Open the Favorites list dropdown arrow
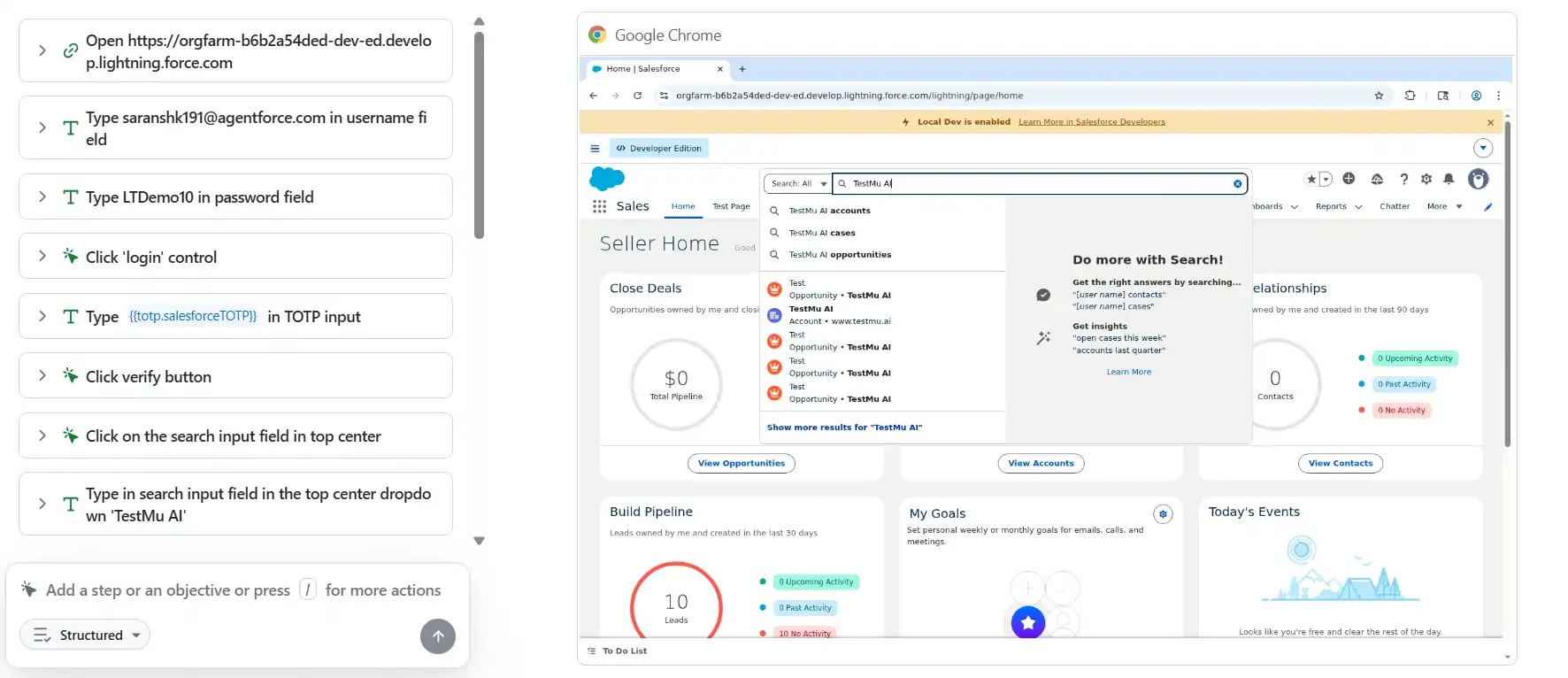1568x678 pixels. click(x=1326, y=179)
